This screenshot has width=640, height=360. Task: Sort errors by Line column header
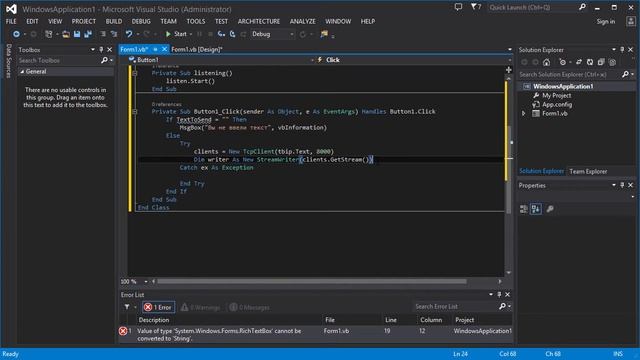click(391, 320)
